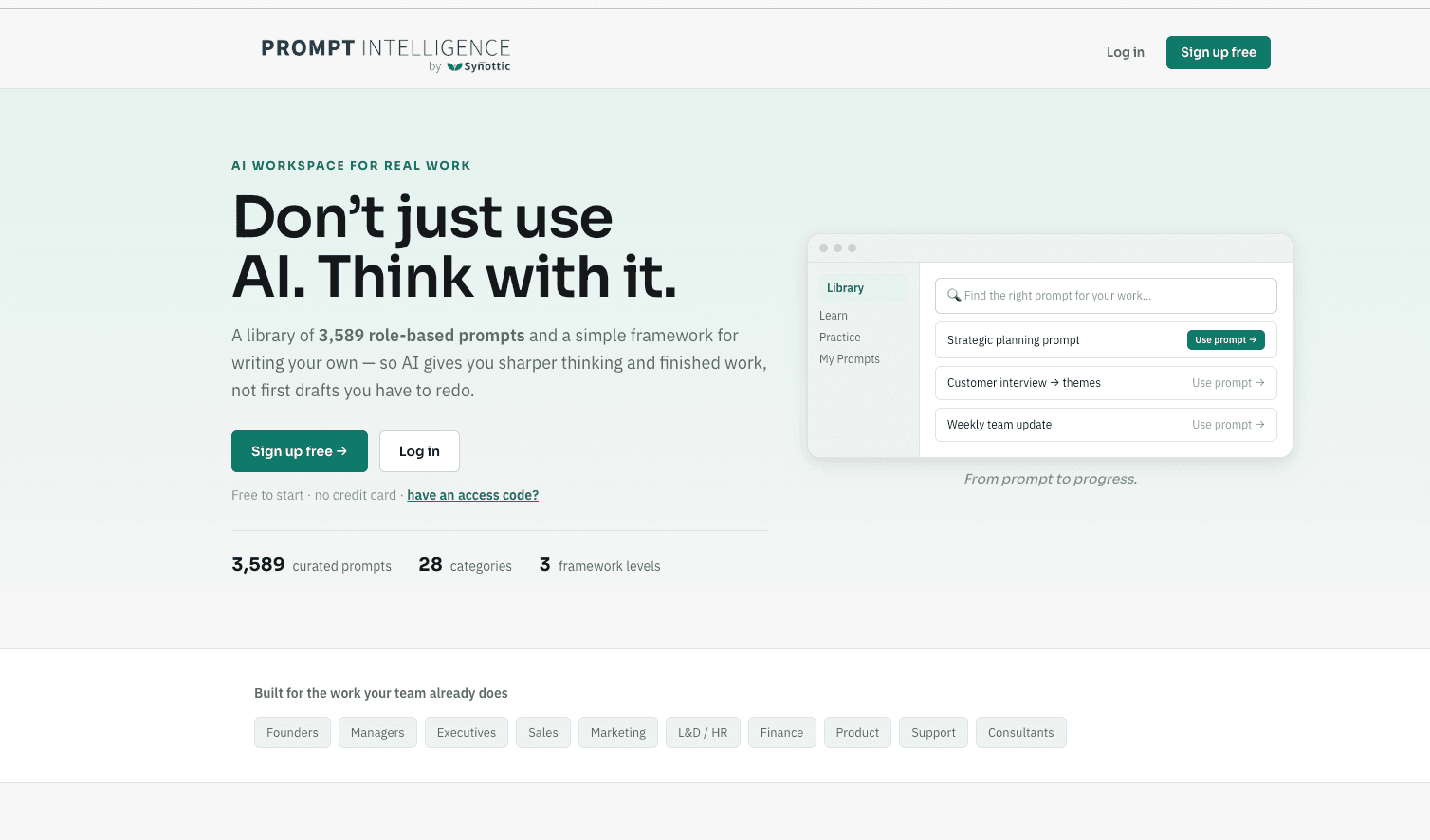Select My Prompts in the mockup sidebar
1430x840 pixels.
click(850, 359)
